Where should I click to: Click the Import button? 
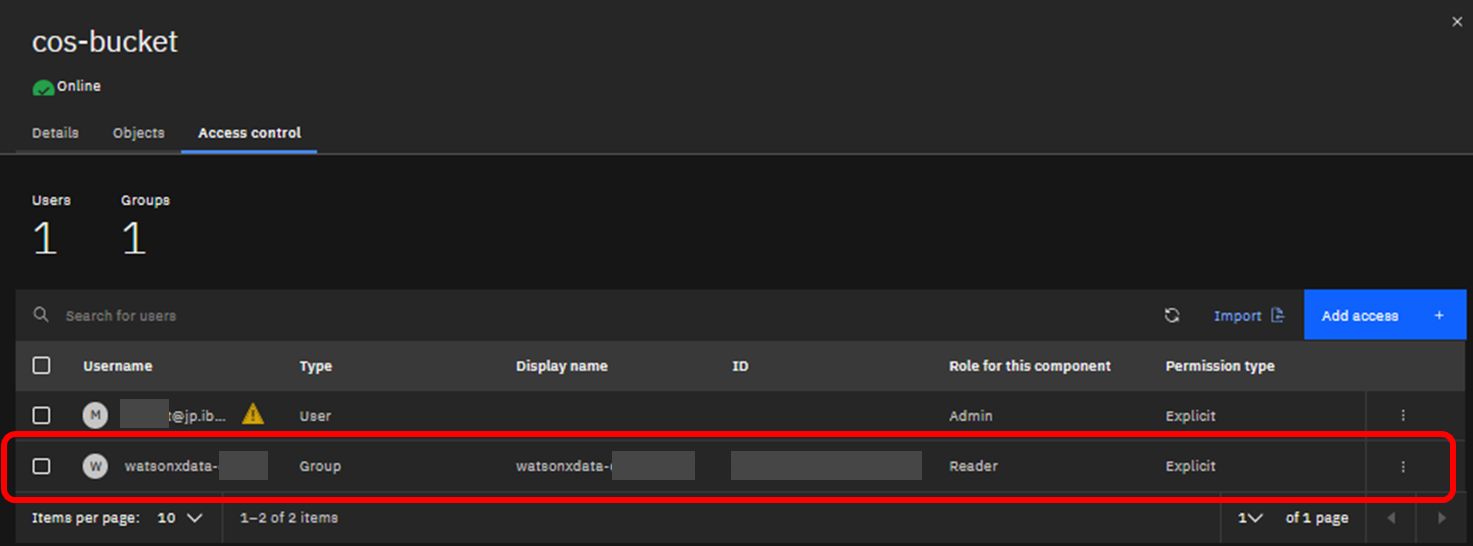1248,315
